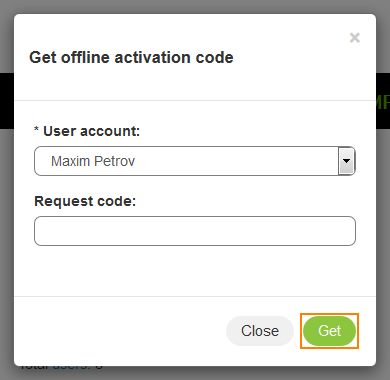
Task: Click blank space below Request code field
Action: (195, 271)
